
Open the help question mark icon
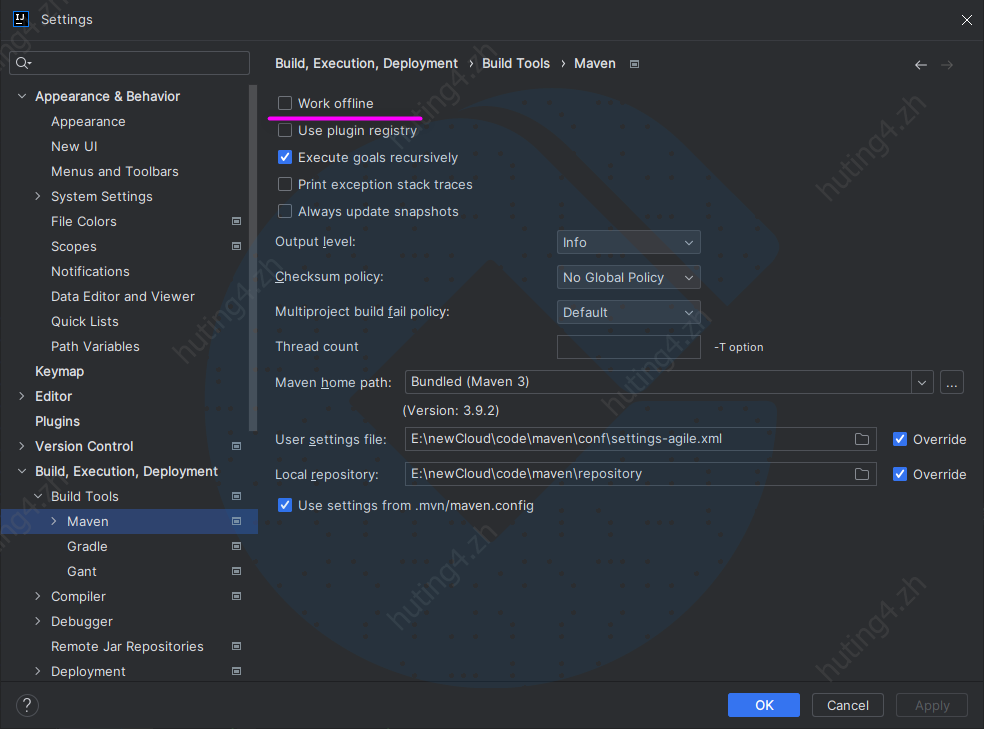click(x=27, y=705)
